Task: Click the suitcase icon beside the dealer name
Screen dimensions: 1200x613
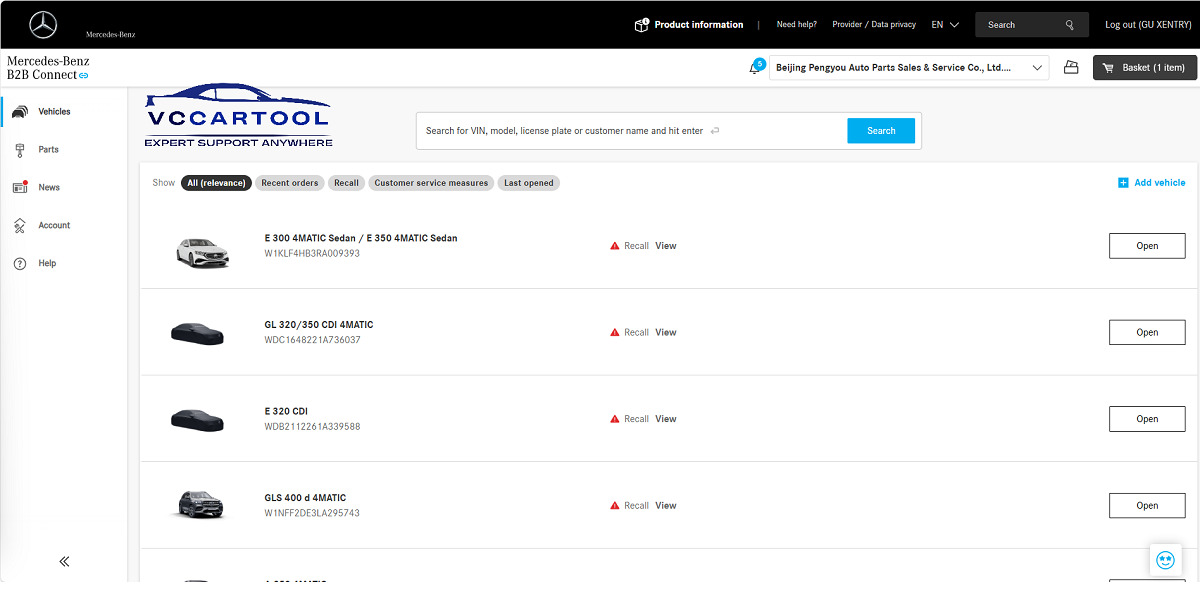Action: pos(1070,67)
